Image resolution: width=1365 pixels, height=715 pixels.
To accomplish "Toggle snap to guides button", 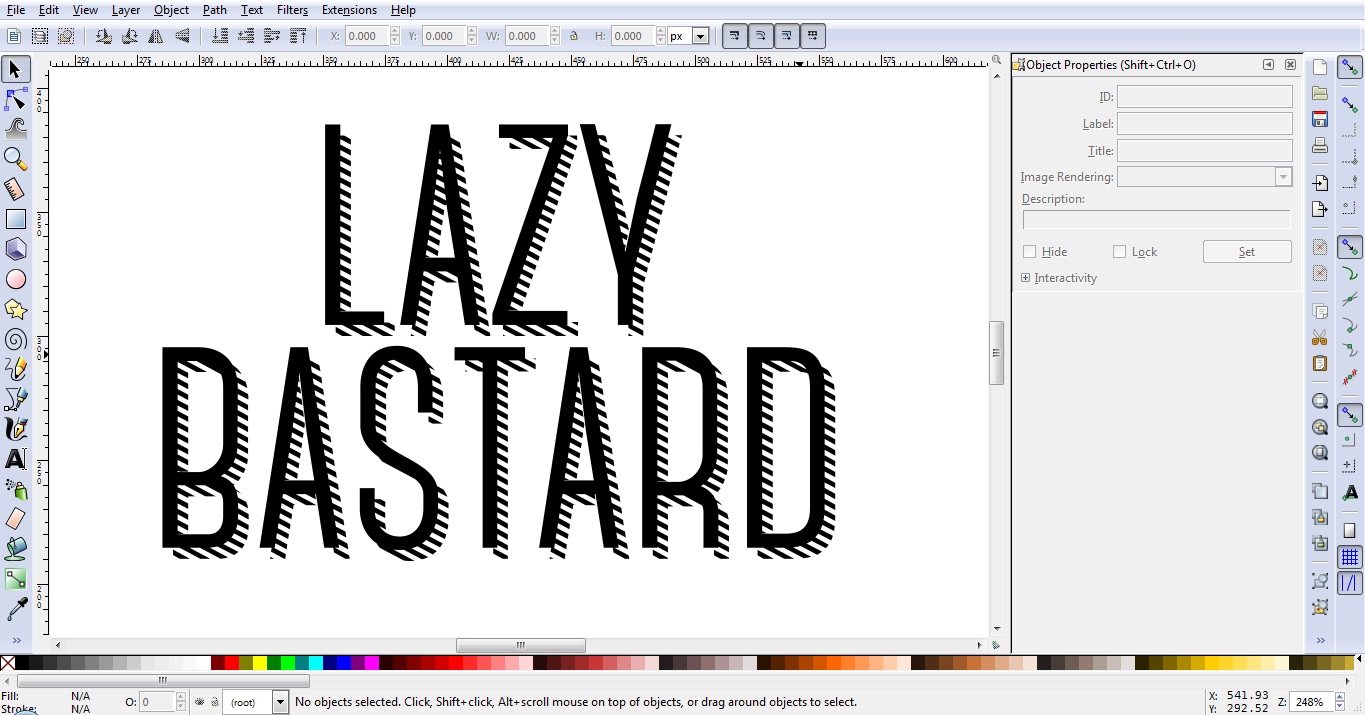I will click(x=1350, y=583).
